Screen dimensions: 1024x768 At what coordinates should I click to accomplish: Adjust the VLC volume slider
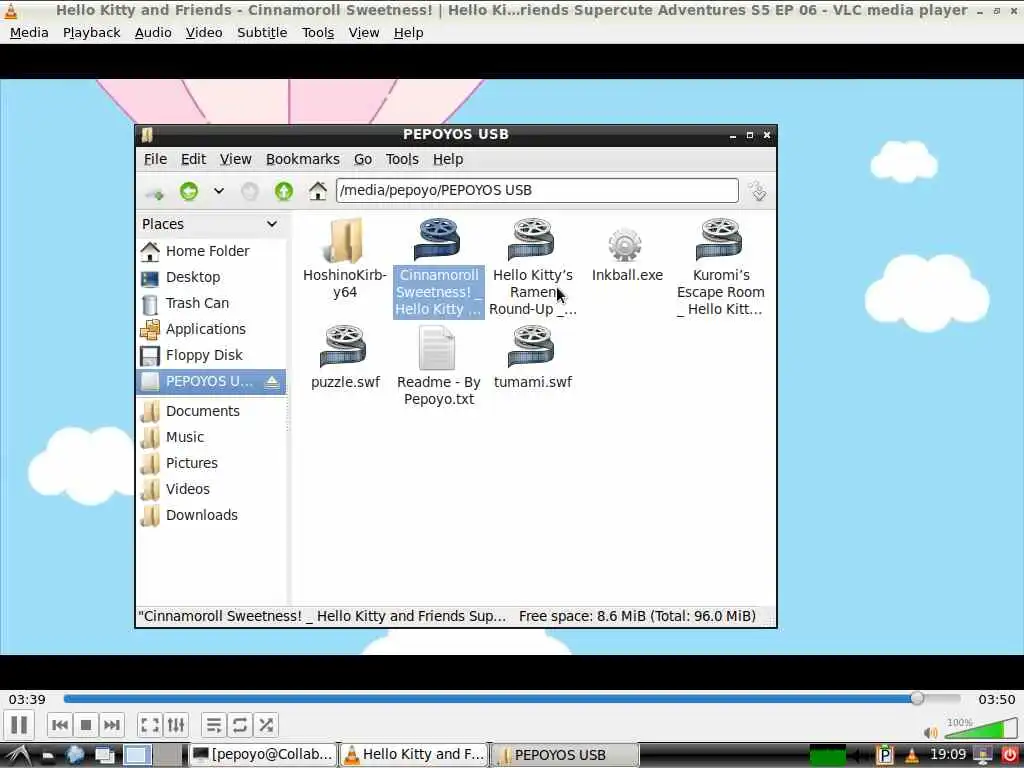(x=982, y=728)
